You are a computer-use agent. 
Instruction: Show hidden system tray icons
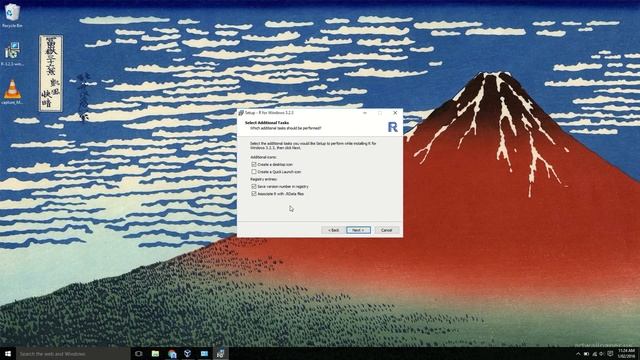(578, 354)
